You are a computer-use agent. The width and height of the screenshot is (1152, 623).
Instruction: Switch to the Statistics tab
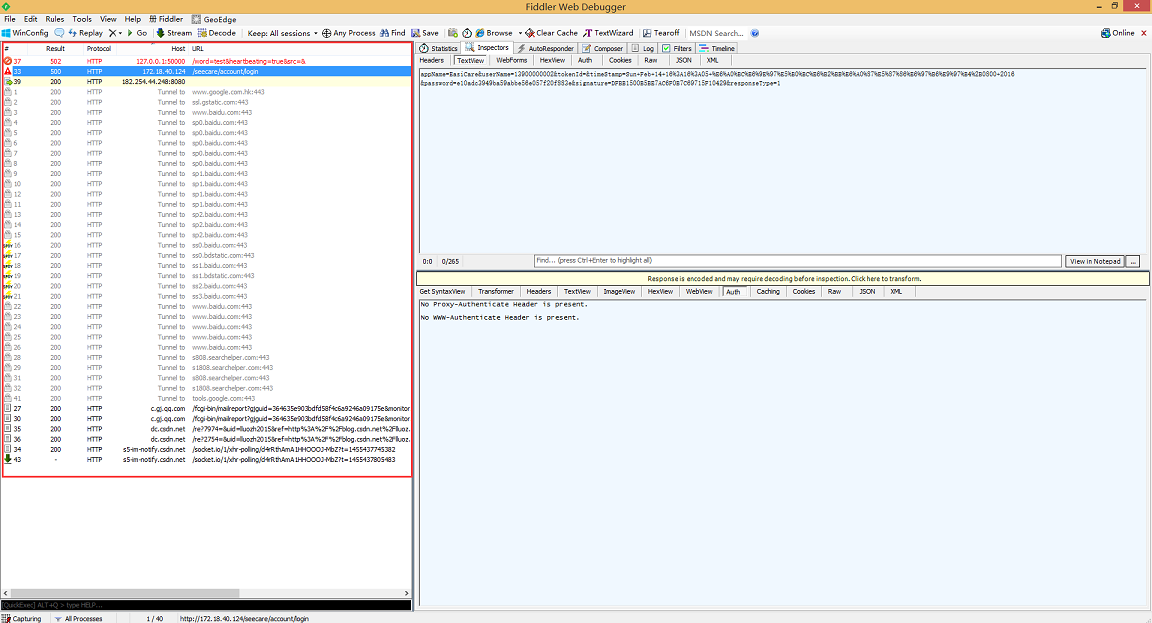[439, 48]
